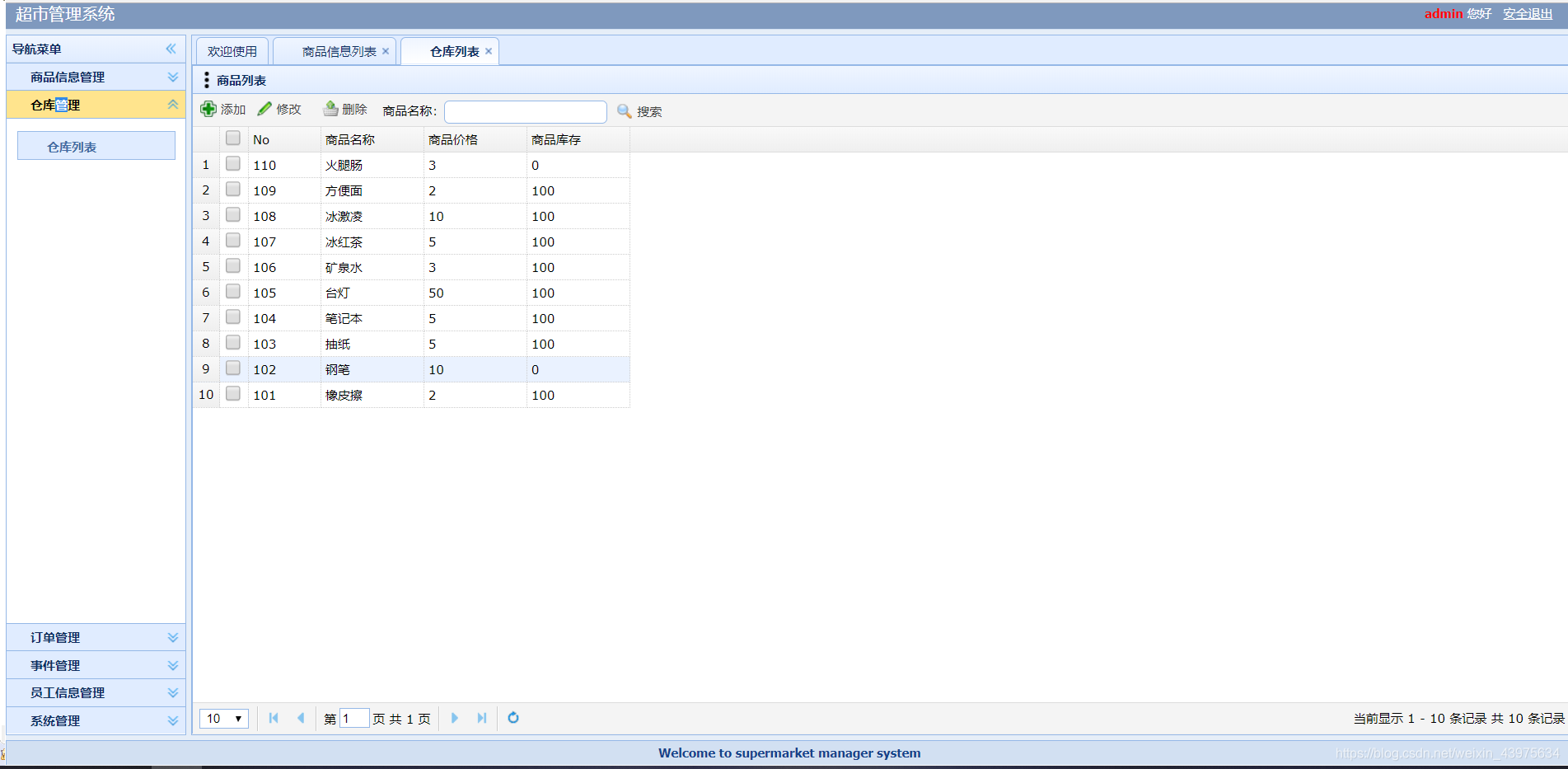1568x769 pixels.
Task: Select the cell 火腿肠
Action: click(372, 165)
